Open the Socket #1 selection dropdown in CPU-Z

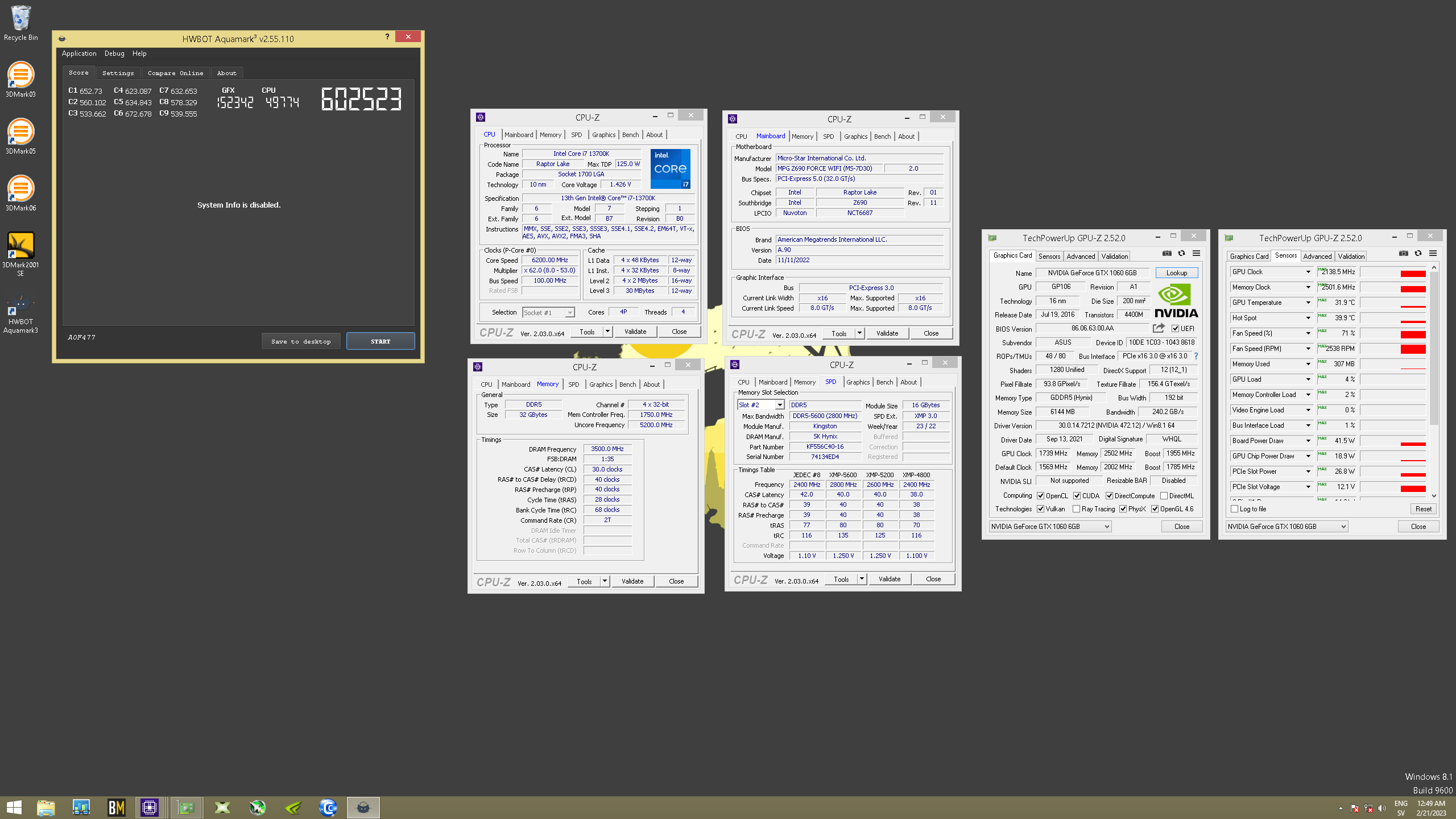pos(549,312)
